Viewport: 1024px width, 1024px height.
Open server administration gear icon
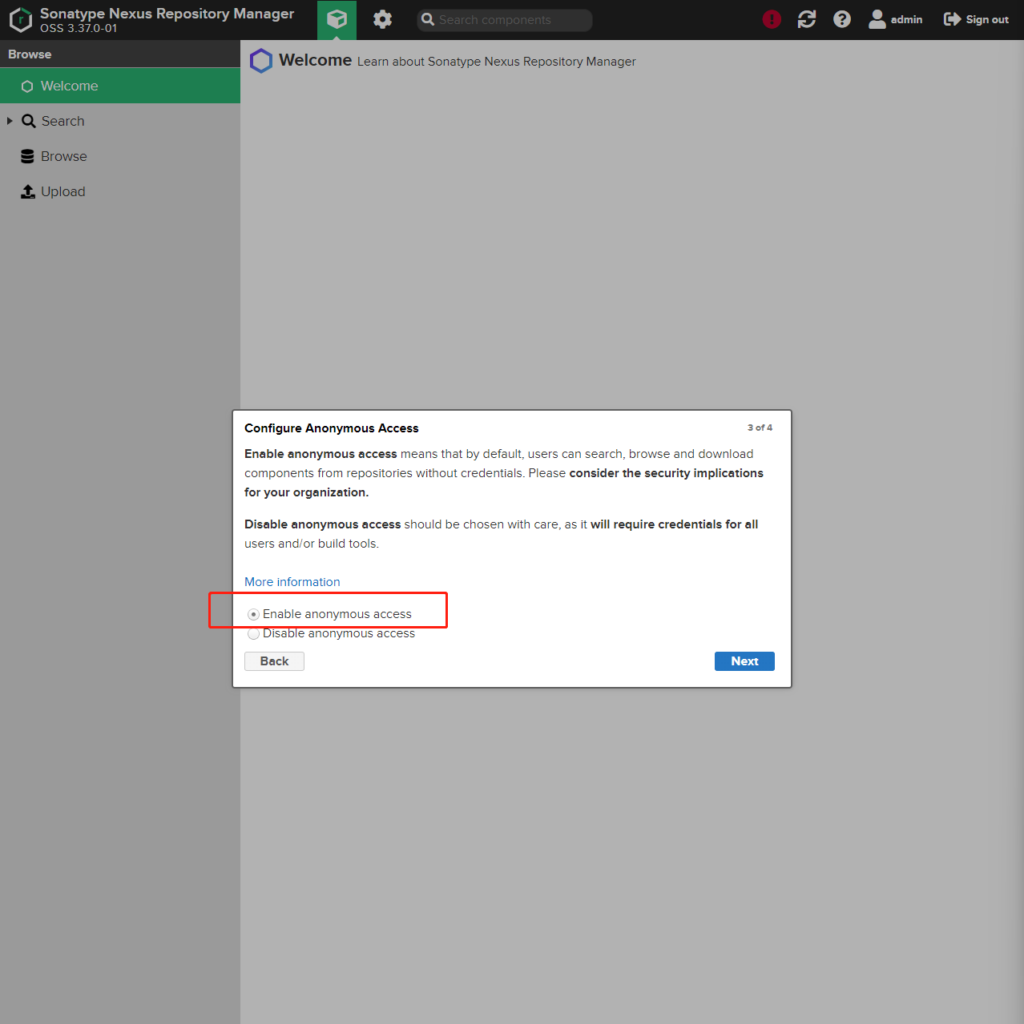point(383,20)
